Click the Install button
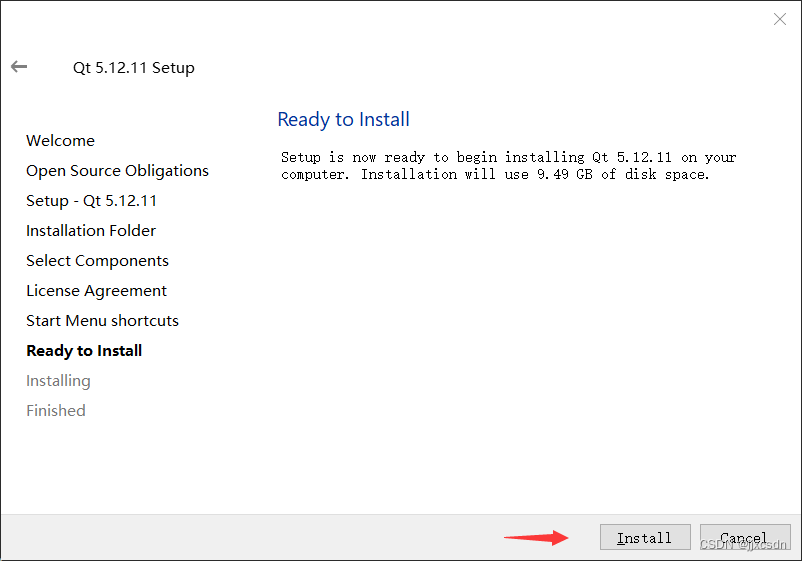Image resolution: width=802 pixels, height=561 pixels. pos(645,537)
